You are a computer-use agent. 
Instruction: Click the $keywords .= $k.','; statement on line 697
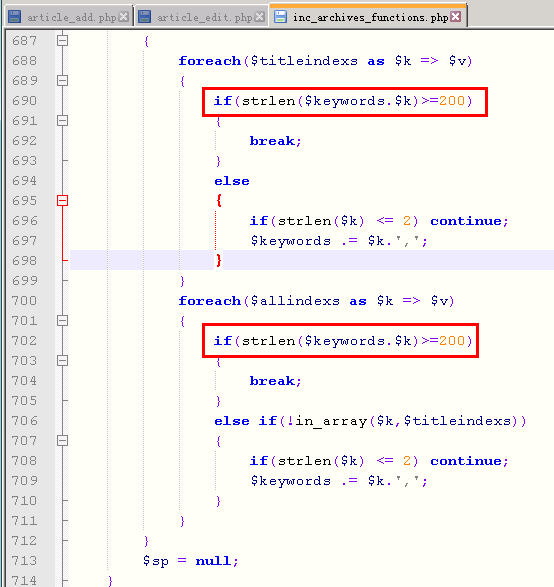339,241
